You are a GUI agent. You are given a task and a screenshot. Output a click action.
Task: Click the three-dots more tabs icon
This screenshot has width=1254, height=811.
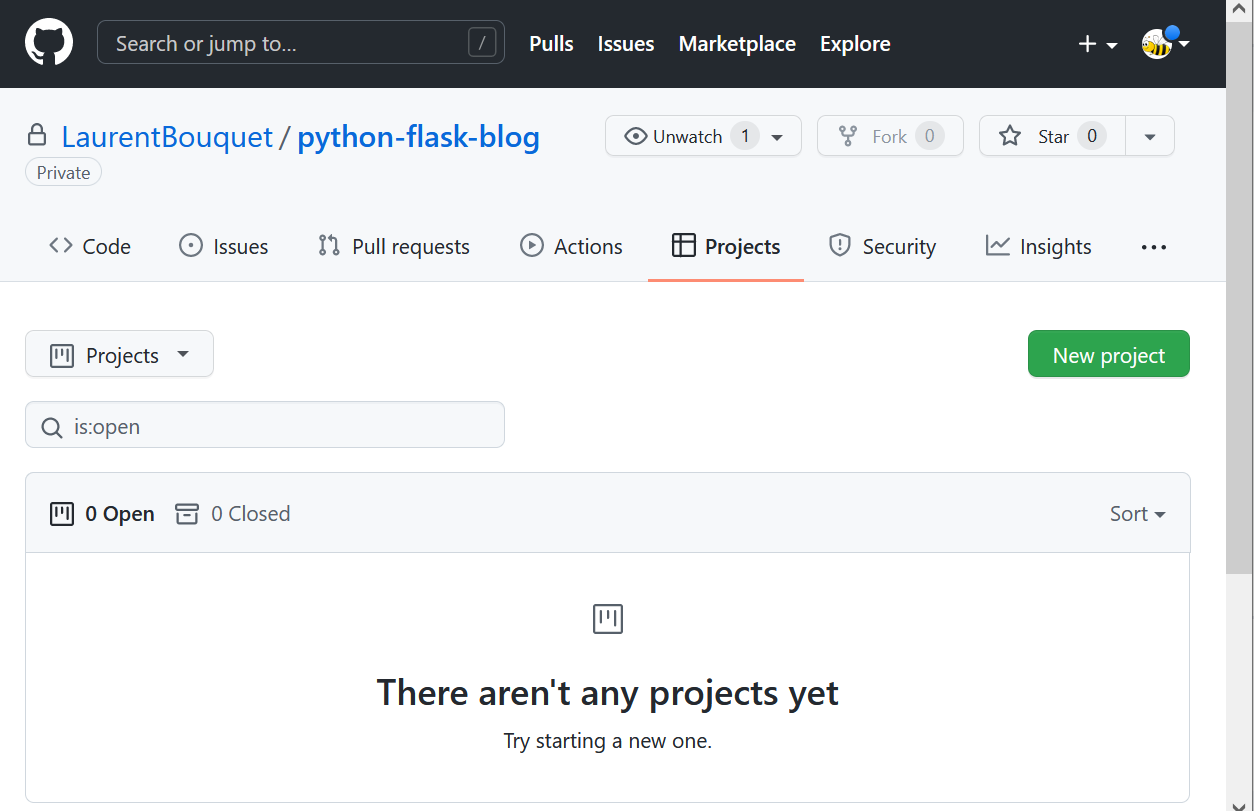(x=1153, y=247)
